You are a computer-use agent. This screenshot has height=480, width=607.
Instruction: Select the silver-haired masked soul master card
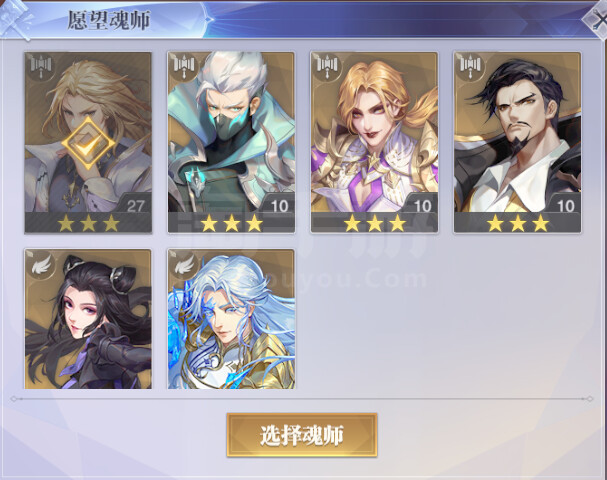[231, 143]
